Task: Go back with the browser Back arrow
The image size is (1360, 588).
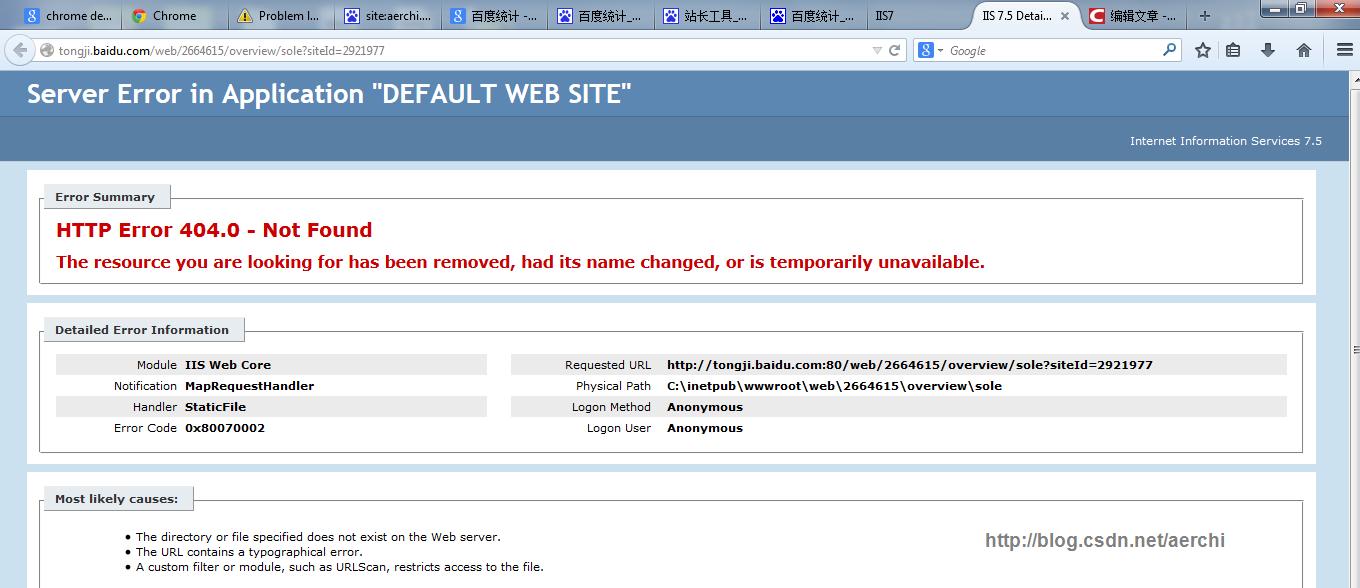Action: click(x=19, y=50)
